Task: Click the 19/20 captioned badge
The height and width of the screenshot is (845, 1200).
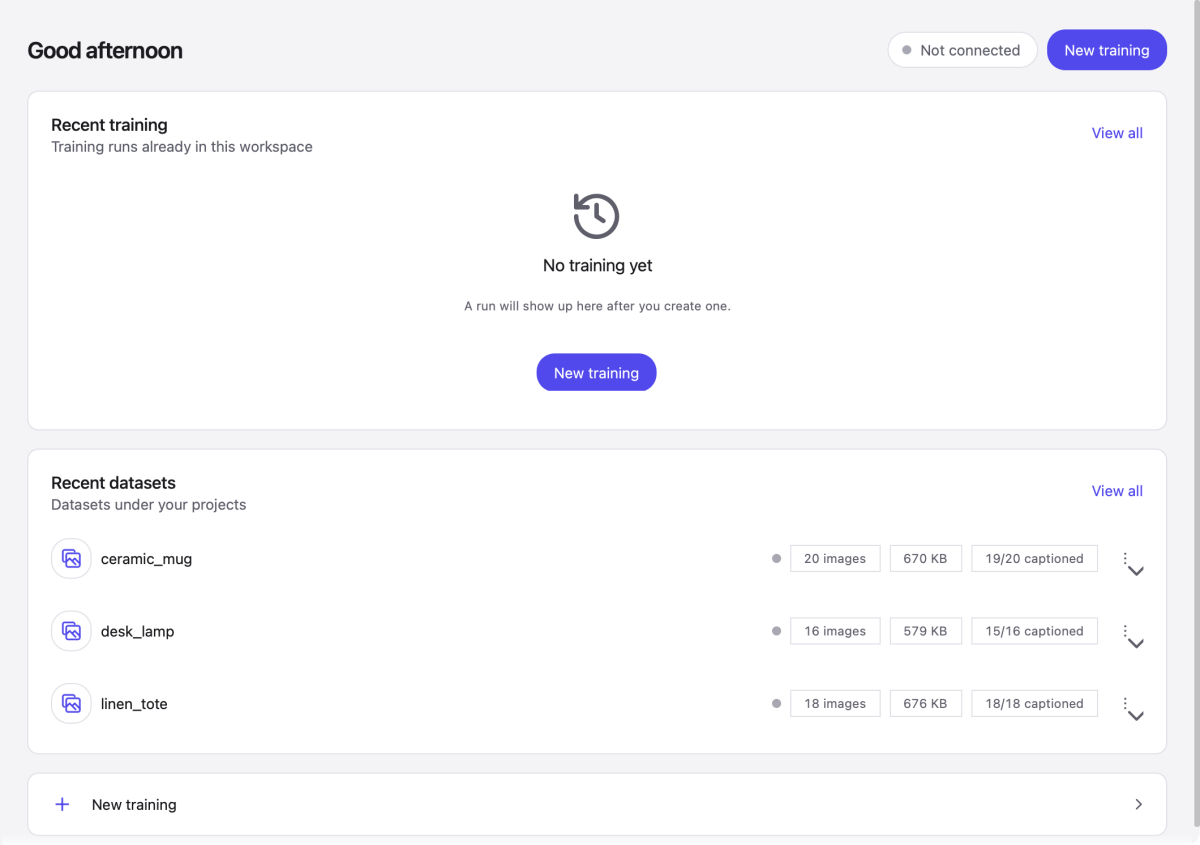Action: (x=1034, y=559)
